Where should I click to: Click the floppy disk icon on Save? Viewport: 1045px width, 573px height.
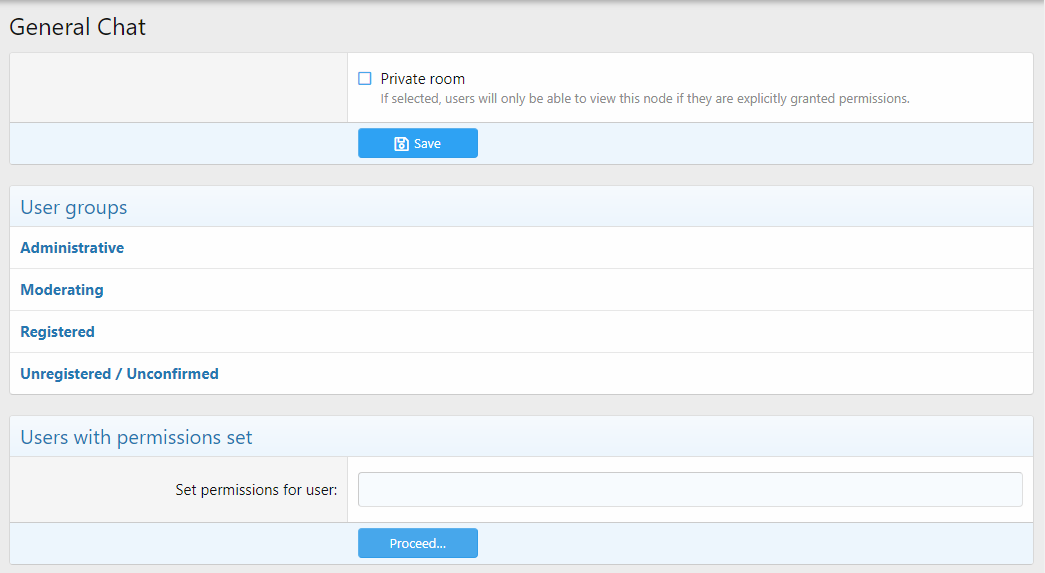click(x=401, y=144)
